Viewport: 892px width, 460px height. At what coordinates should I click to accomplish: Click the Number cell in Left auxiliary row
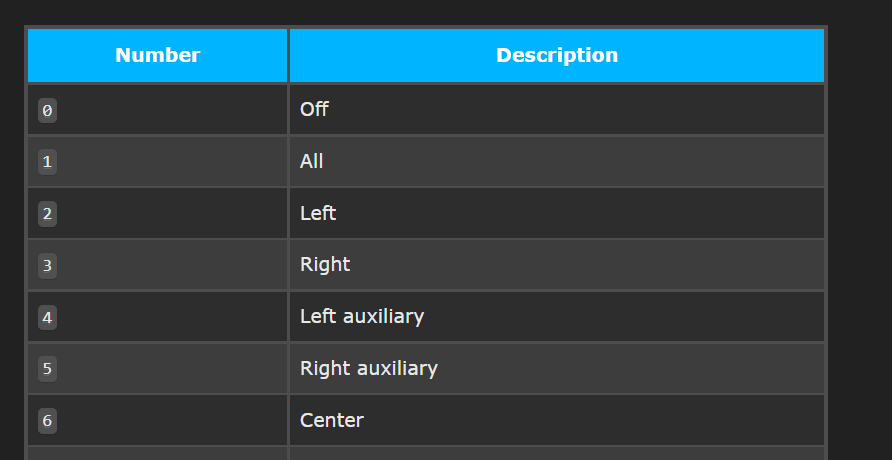[x=158, y=317]
